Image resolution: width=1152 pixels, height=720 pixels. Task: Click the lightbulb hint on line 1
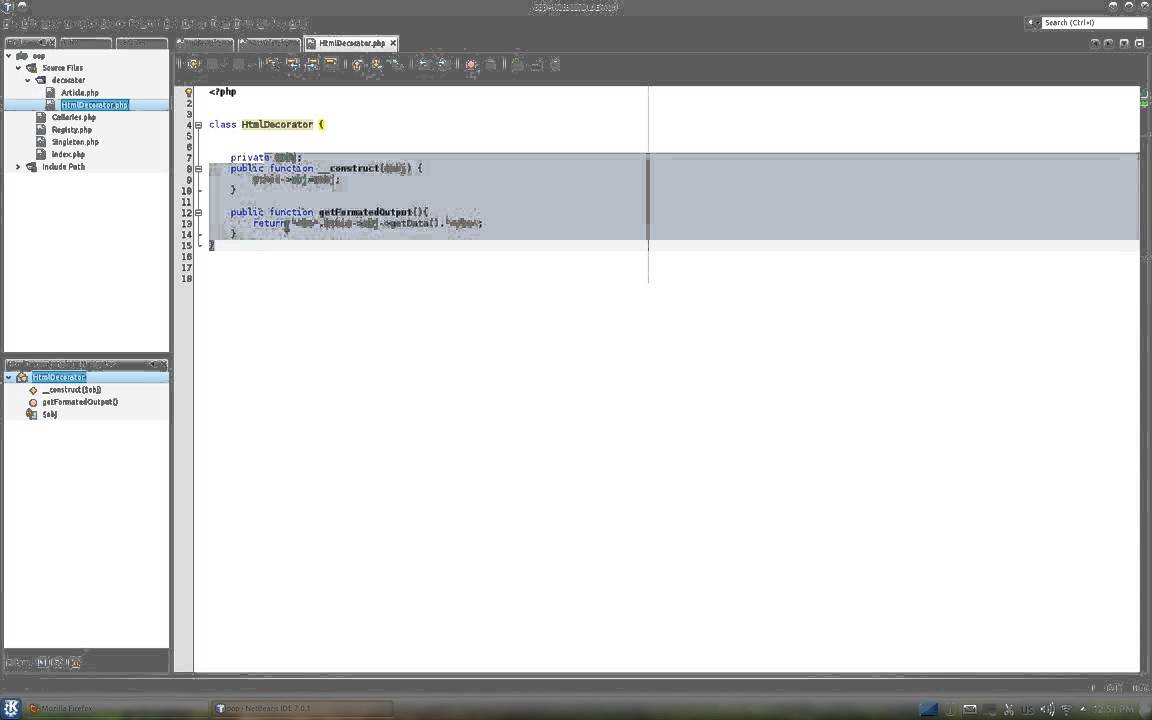(189, 93)
